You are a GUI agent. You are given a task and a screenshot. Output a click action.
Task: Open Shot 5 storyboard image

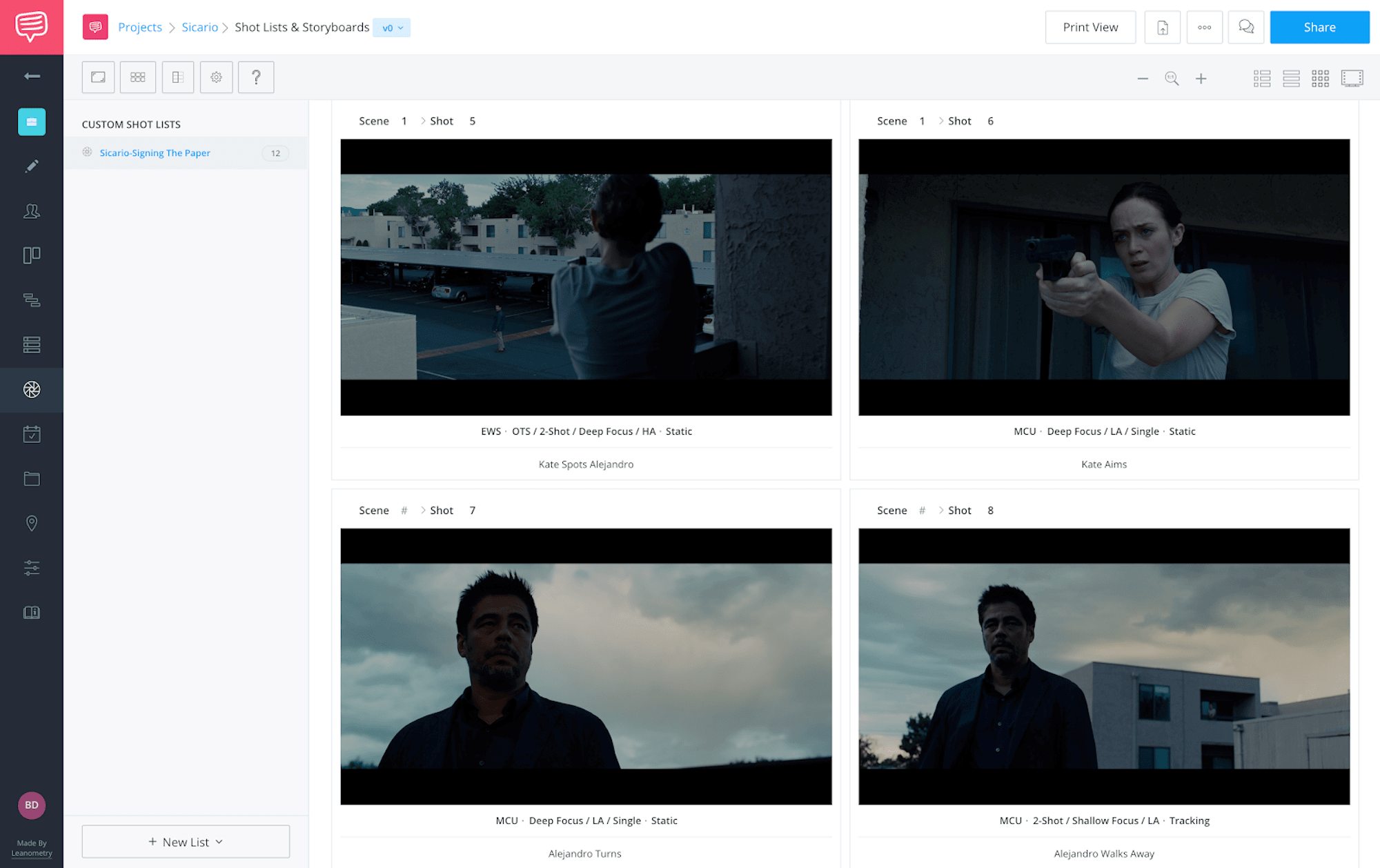tap(586, 277)
